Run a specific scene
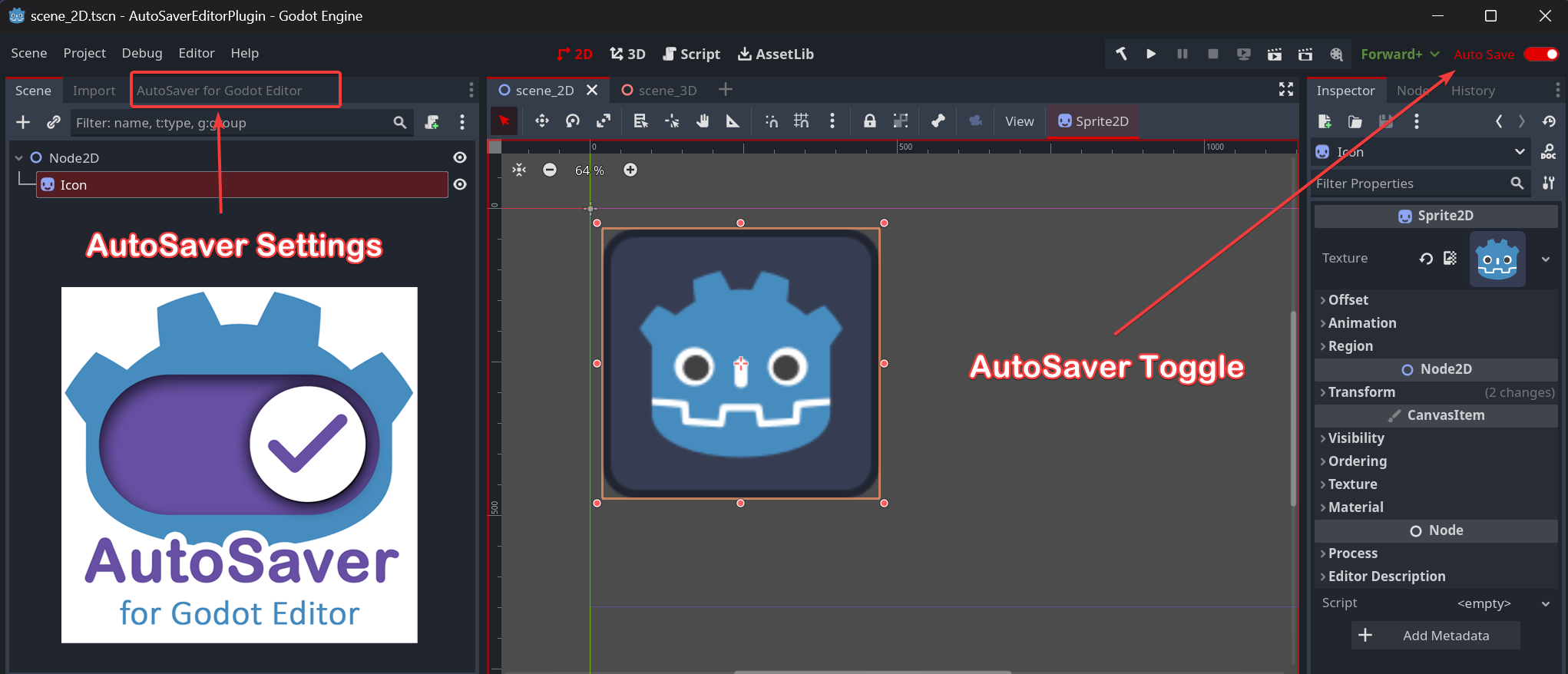The height and width of the screenshot is (674, 1568). coord(1305,54)
